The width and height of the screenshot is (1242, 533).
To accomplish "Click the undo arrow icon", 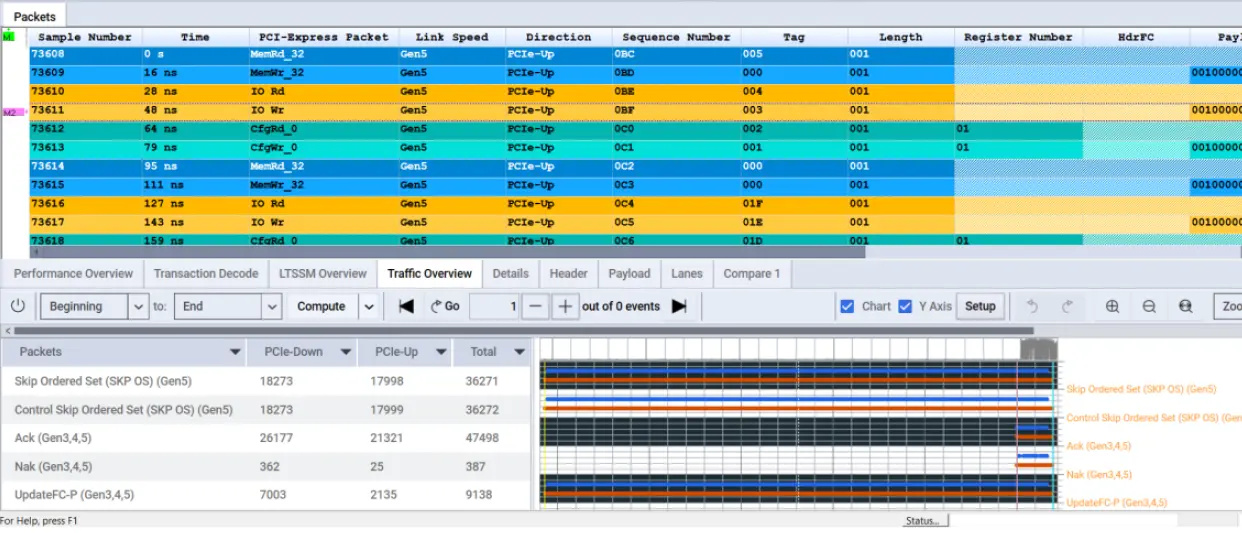I will pos(1033,306).
